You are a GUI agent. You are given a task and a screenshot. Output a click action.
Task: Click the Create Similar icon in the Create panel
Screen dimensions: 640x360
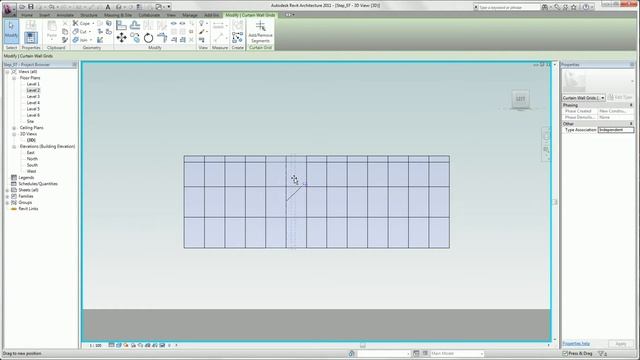pyautogui.click(x=237, y=38)
